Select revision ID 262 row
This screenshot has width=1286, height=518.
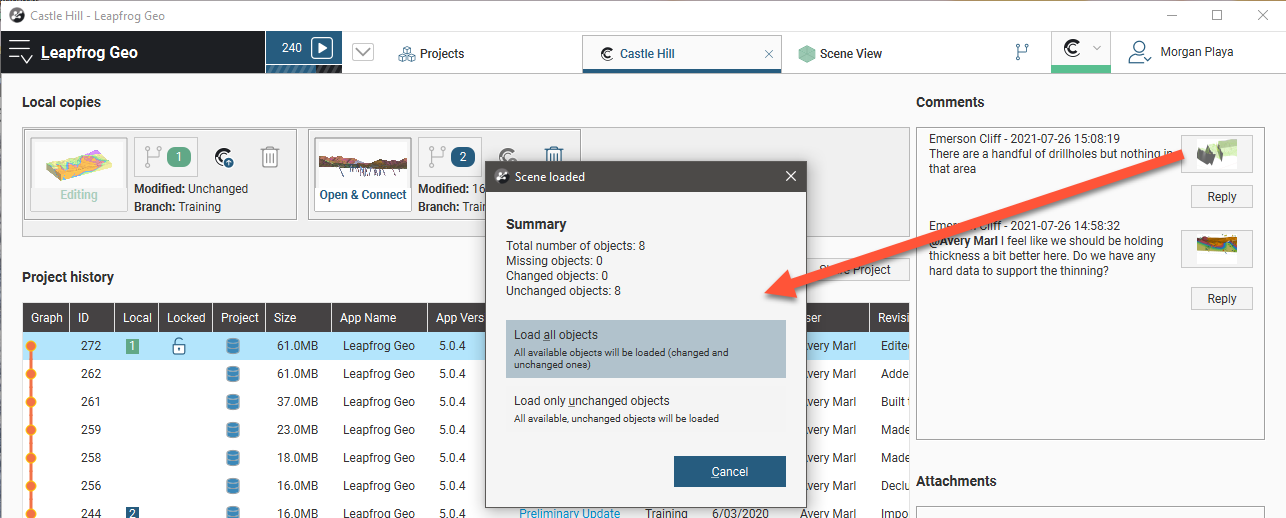pyautogui.click(x=466, y=374)
